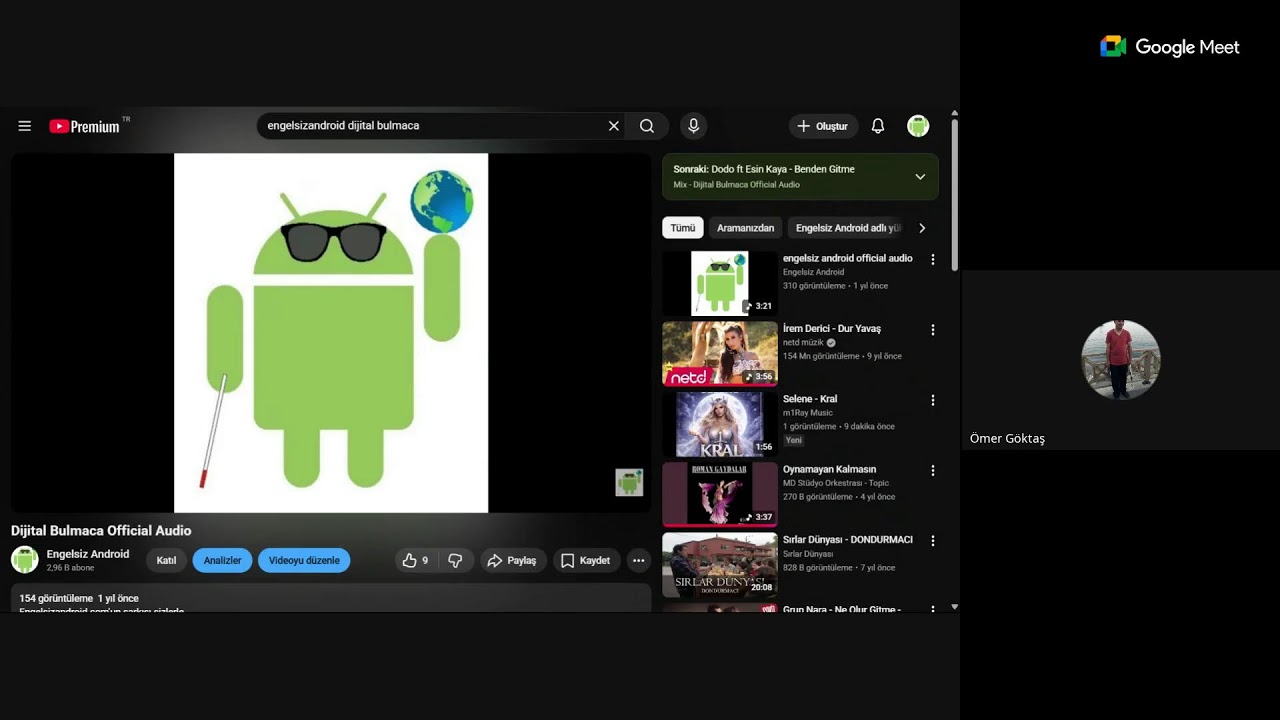Image resolution: width=1280 pixels, height=720 pixels.
Task: Click the Ömer Göktaş participant avatar
Action: point(1121,360)
